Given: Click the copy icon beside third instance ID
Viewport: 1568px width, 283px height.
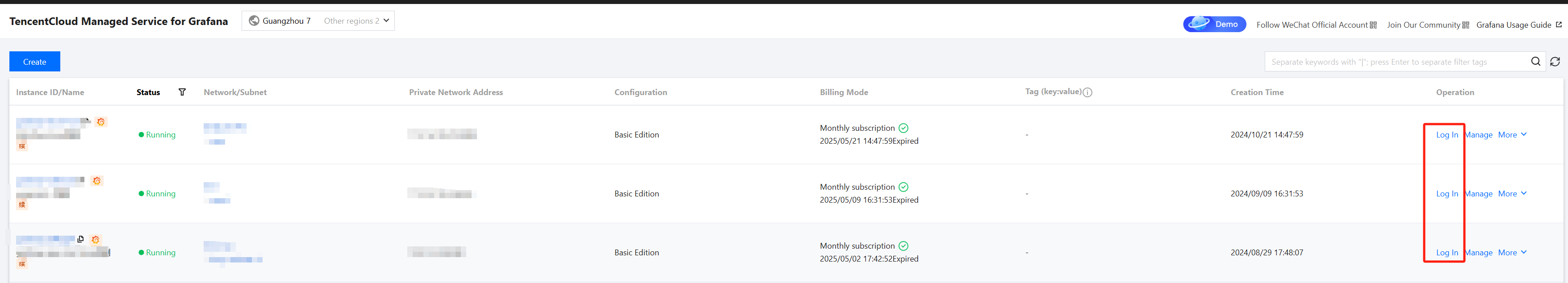Looking at the screenshot, I should tap(80, 239).
